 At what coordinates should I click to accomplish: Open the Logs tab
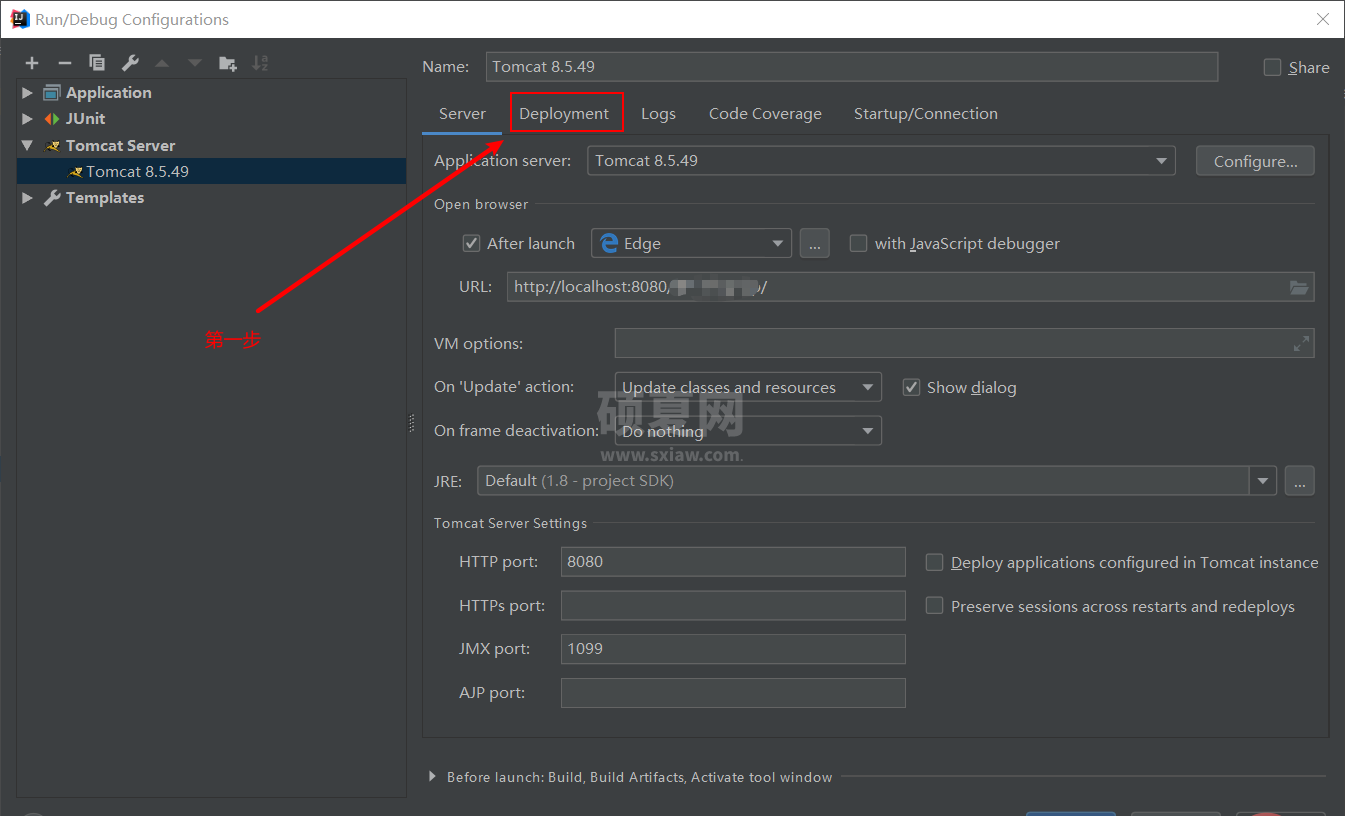(658, 113)
